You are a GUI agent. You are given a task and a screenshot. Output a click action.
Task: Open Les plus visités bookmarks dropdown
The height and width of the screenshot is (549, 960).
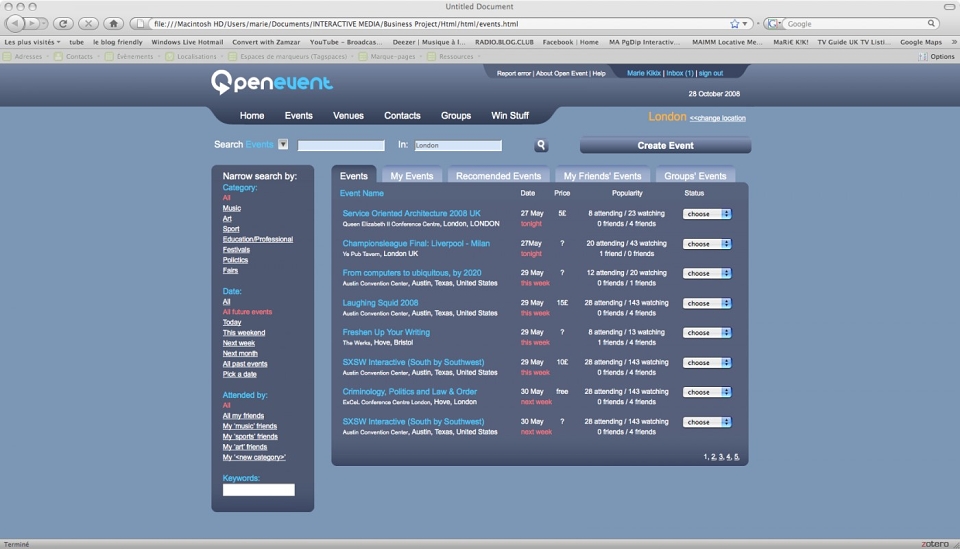tap(32, 42)
